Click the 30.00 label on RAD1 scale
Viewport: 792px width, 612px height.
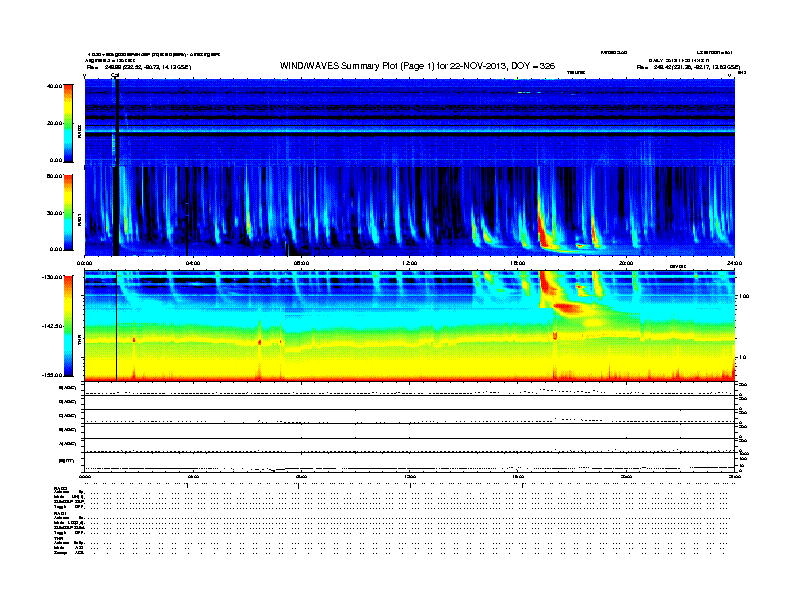click(54, 213)
